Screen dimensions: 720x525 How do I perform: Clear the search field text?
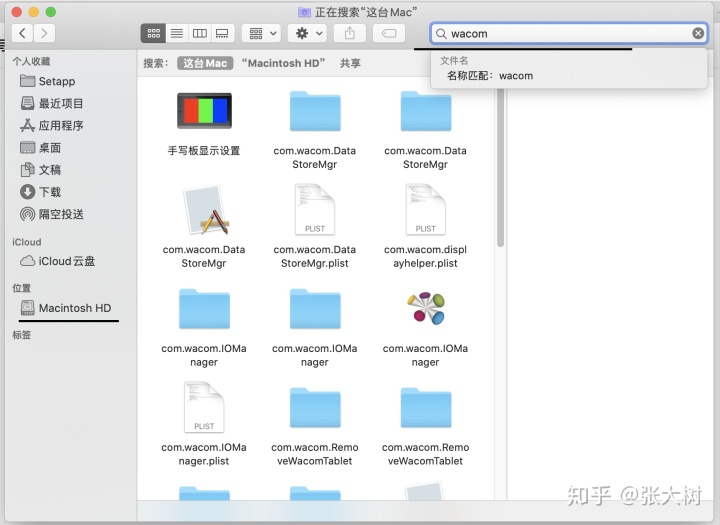(x=698, y=33)
